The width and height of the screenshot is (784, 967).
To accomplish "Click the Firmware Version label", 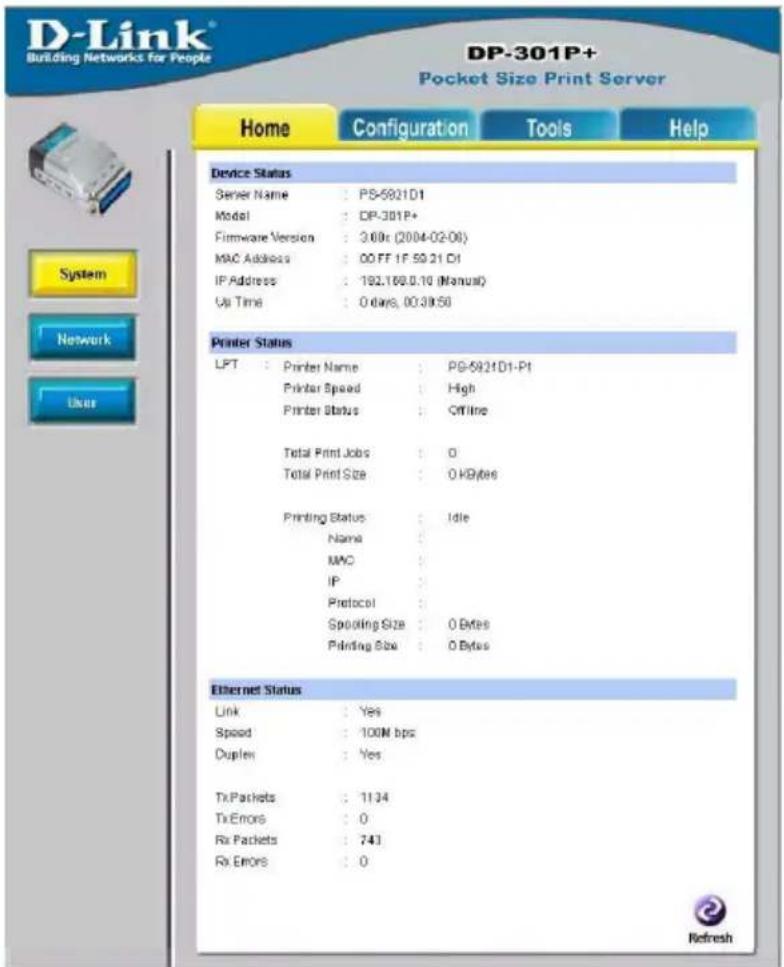I will click(x=265, y=237).
